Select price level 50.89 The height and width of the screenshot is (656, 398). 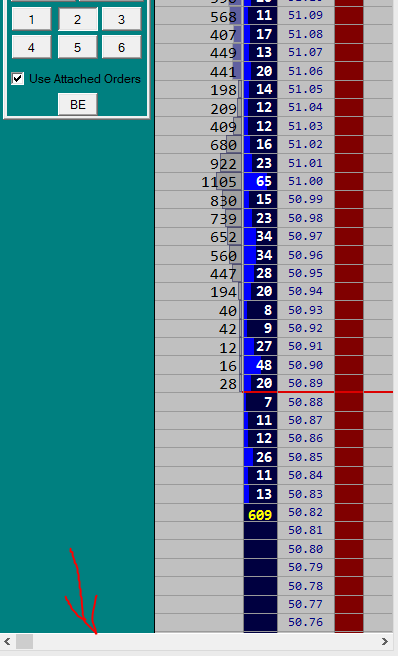coord(306,383)
